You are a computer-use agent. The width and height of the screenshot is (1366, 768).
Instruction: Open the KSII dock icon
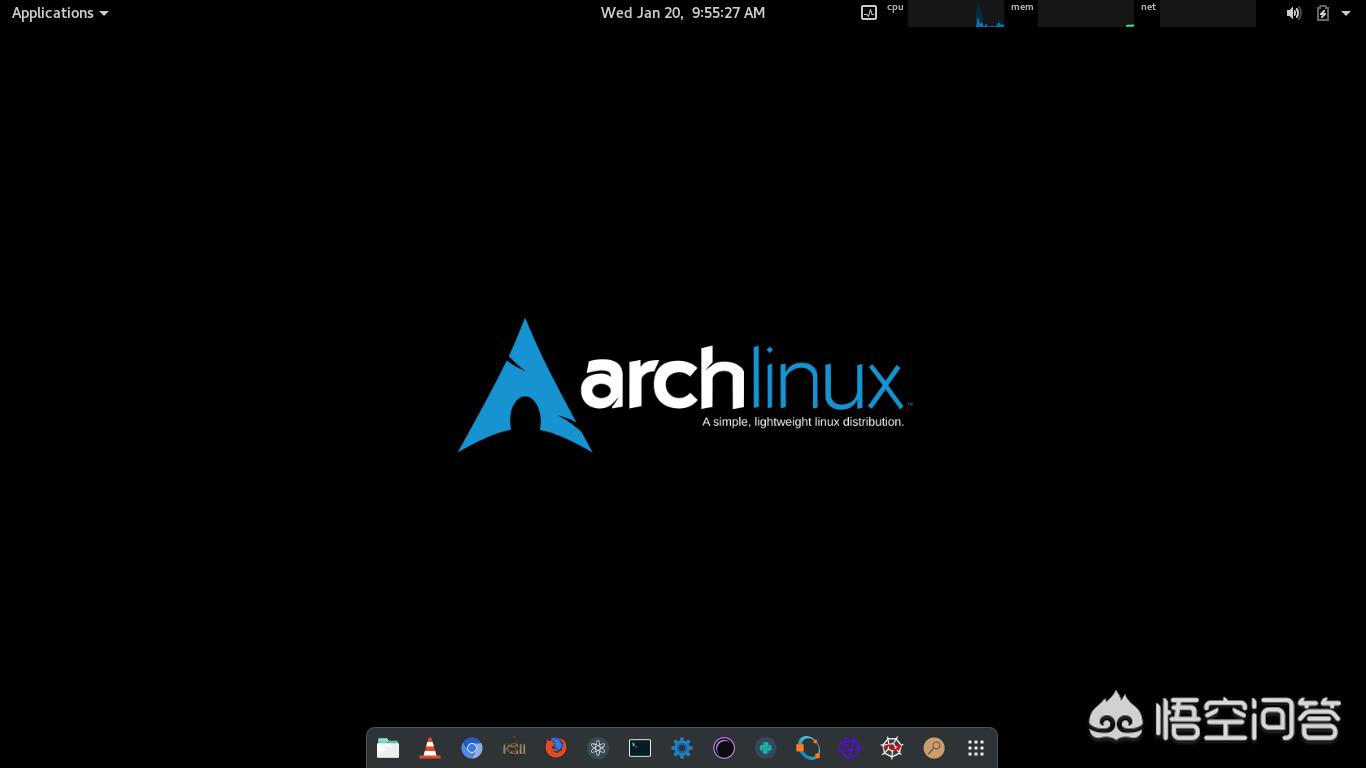[x=514, y=748]
